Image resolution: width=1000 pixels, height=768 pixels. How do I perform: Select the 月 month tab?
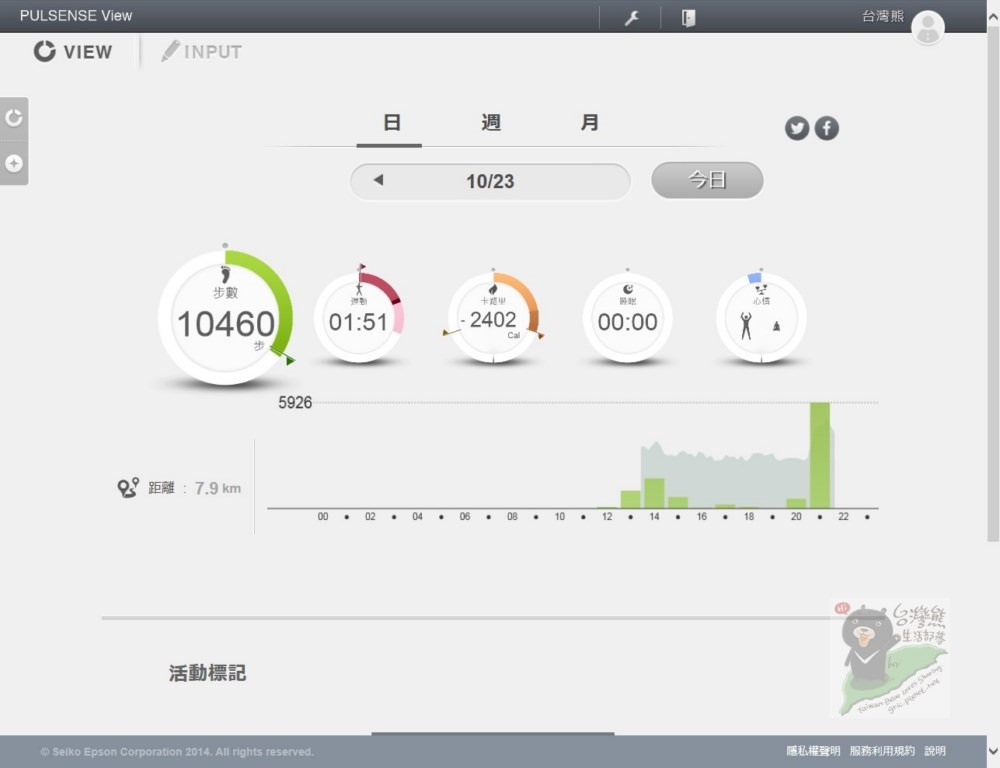click(589, 122)
